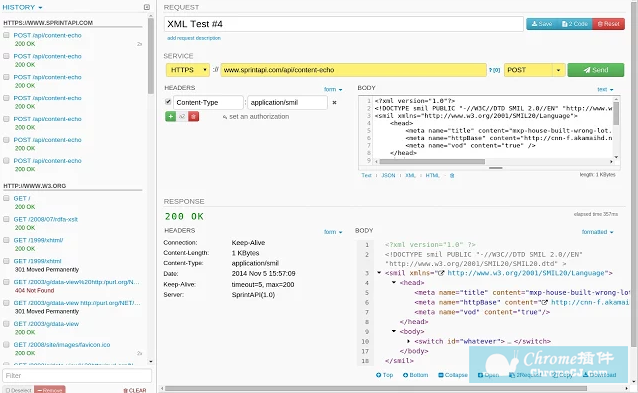Click the green add header plus icon
This screenshot has width=638, height=393.
click(170, 116)
